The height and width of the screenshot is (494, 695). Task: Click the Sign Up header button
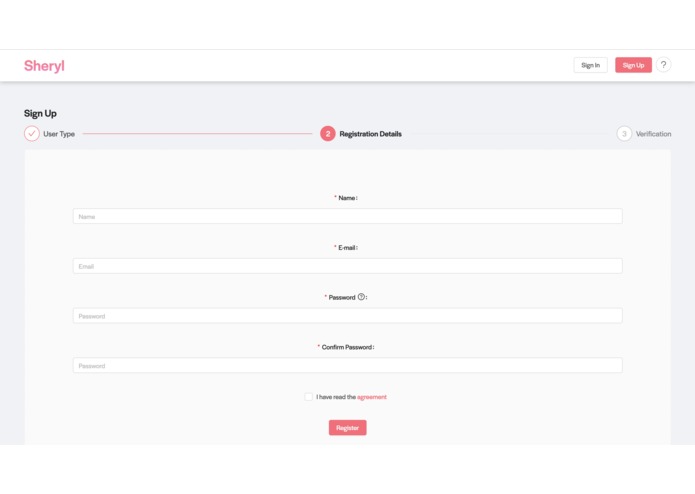tap(633, 65)
